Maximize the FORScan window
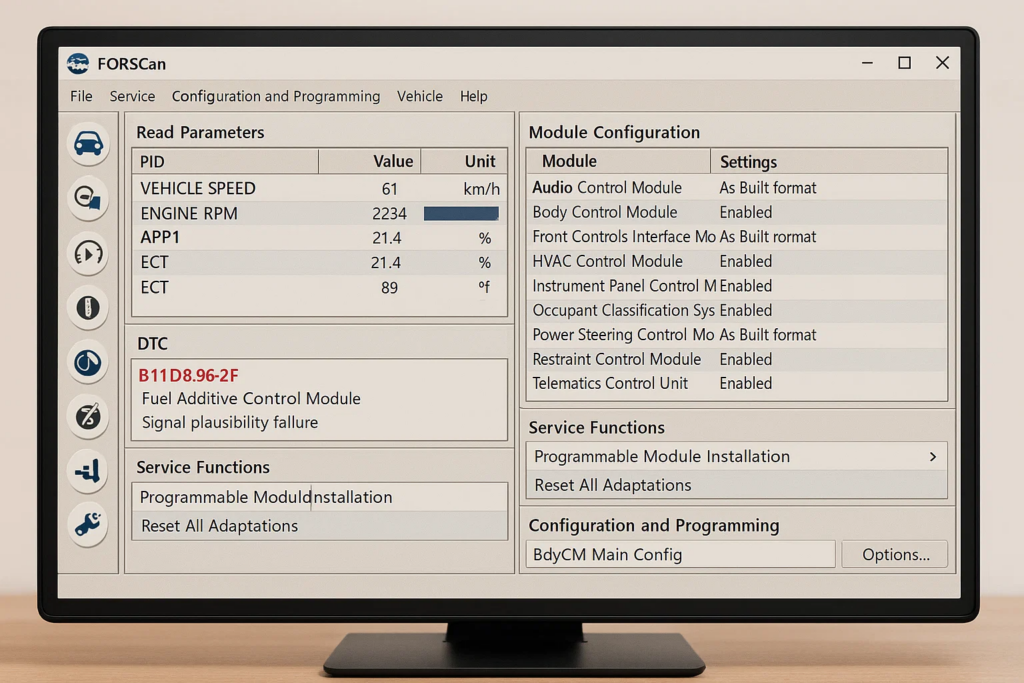This screenshot has width=1024, height=683. pos(904,63)
